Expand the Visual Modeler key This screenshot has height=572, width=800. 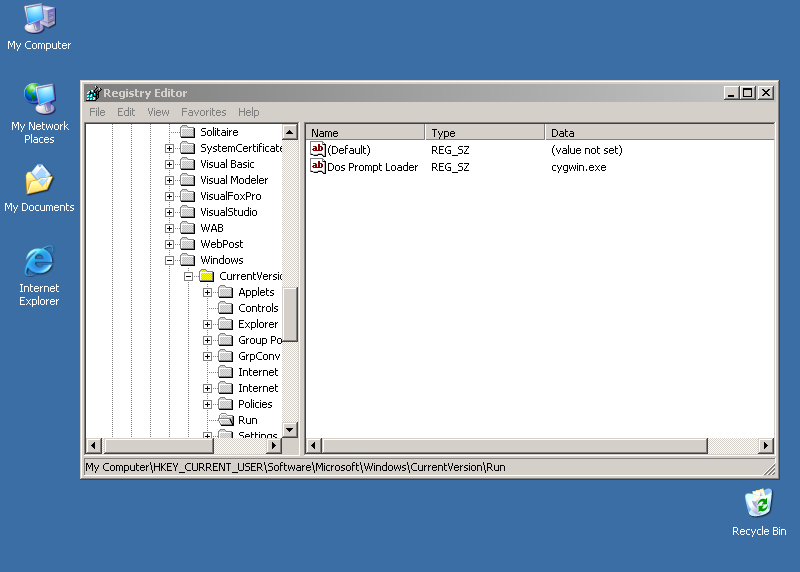tap(169, 181)
